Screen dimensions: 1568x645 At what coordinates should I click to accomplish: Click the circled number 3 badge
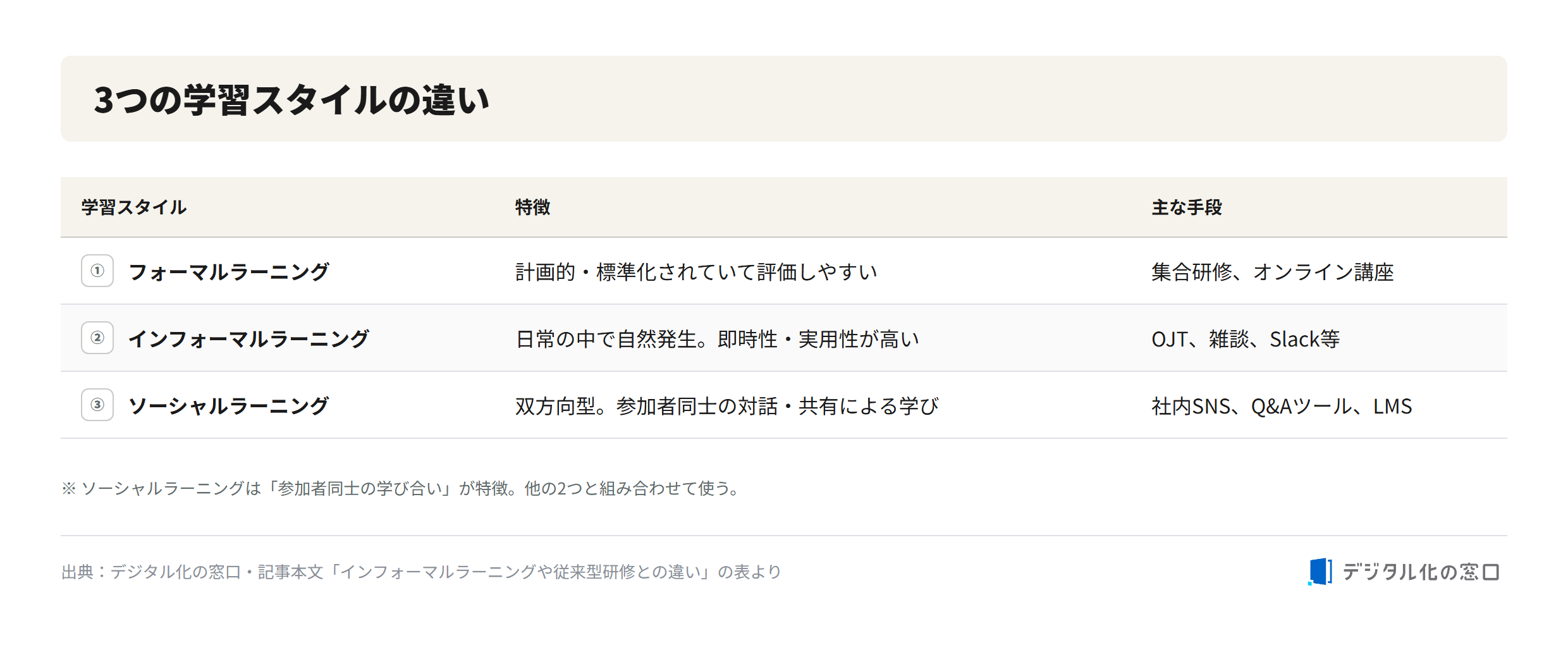pos(97,405)
